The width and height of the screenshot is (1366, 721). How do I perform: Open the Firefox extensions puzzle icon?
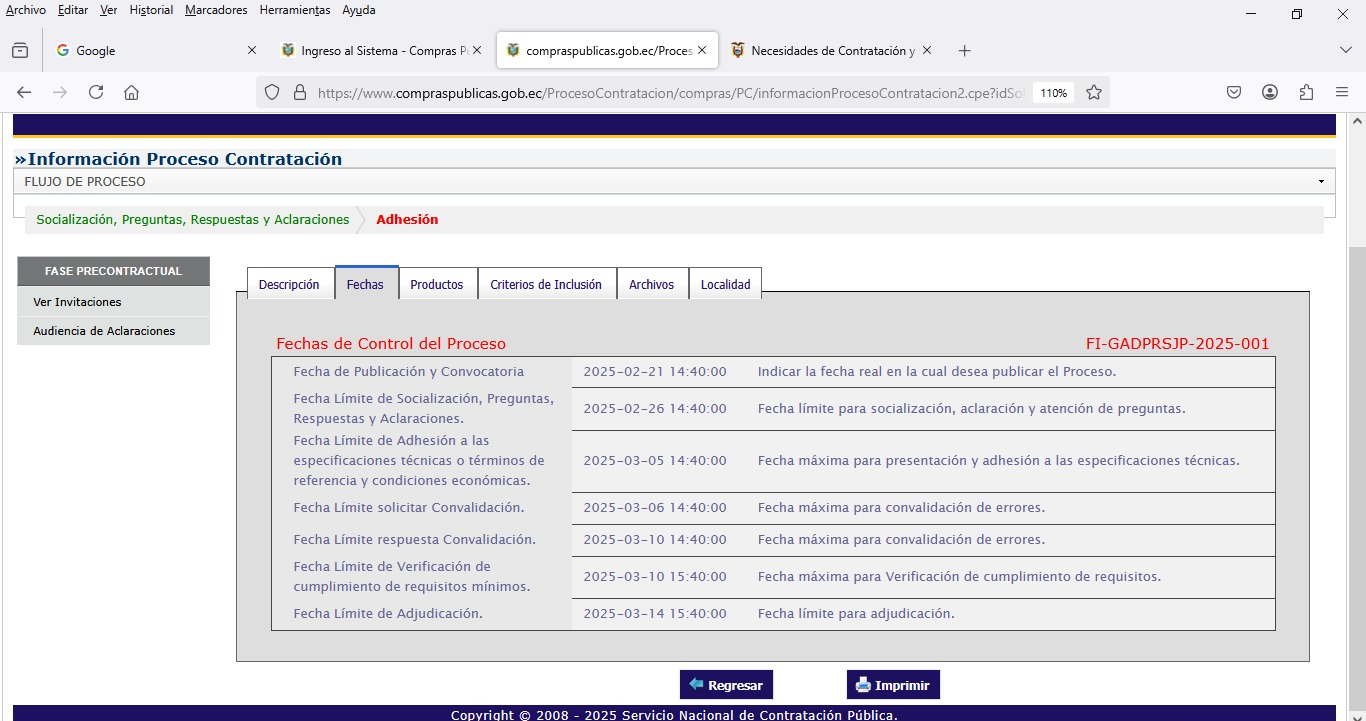point(1306,92)
